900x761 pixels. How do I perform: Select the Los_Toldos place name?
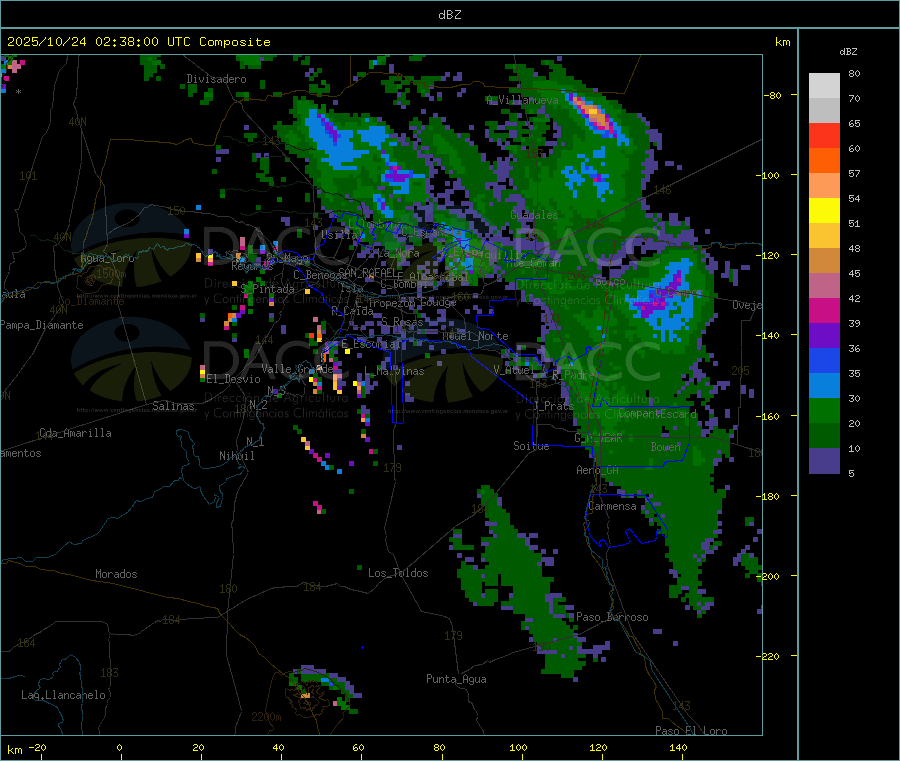coord(398,573)
